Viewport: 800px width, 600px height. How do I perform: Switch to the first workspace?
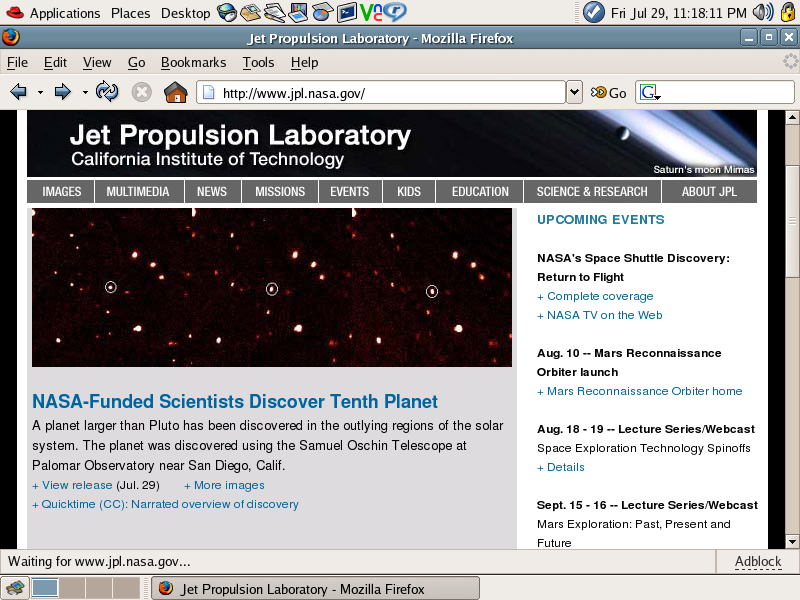(45, 588)
